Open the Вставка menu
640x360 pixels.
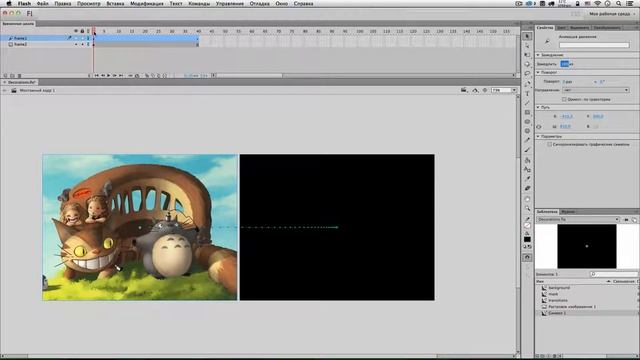pos(115,3)
